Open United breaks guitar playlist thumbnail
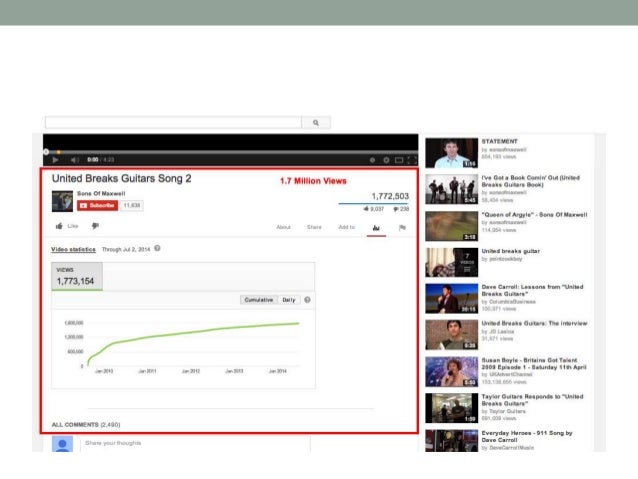The height and width of the screenshot is (479, 638). pos(452,262)
